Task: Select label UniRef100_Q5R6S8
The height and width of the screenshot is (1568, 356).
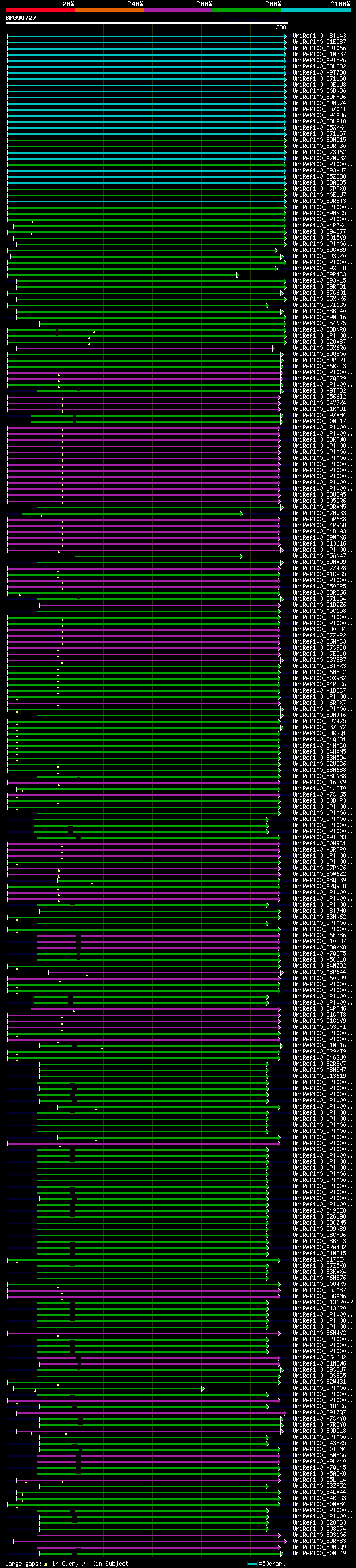Action: click(x=319, y=519)
